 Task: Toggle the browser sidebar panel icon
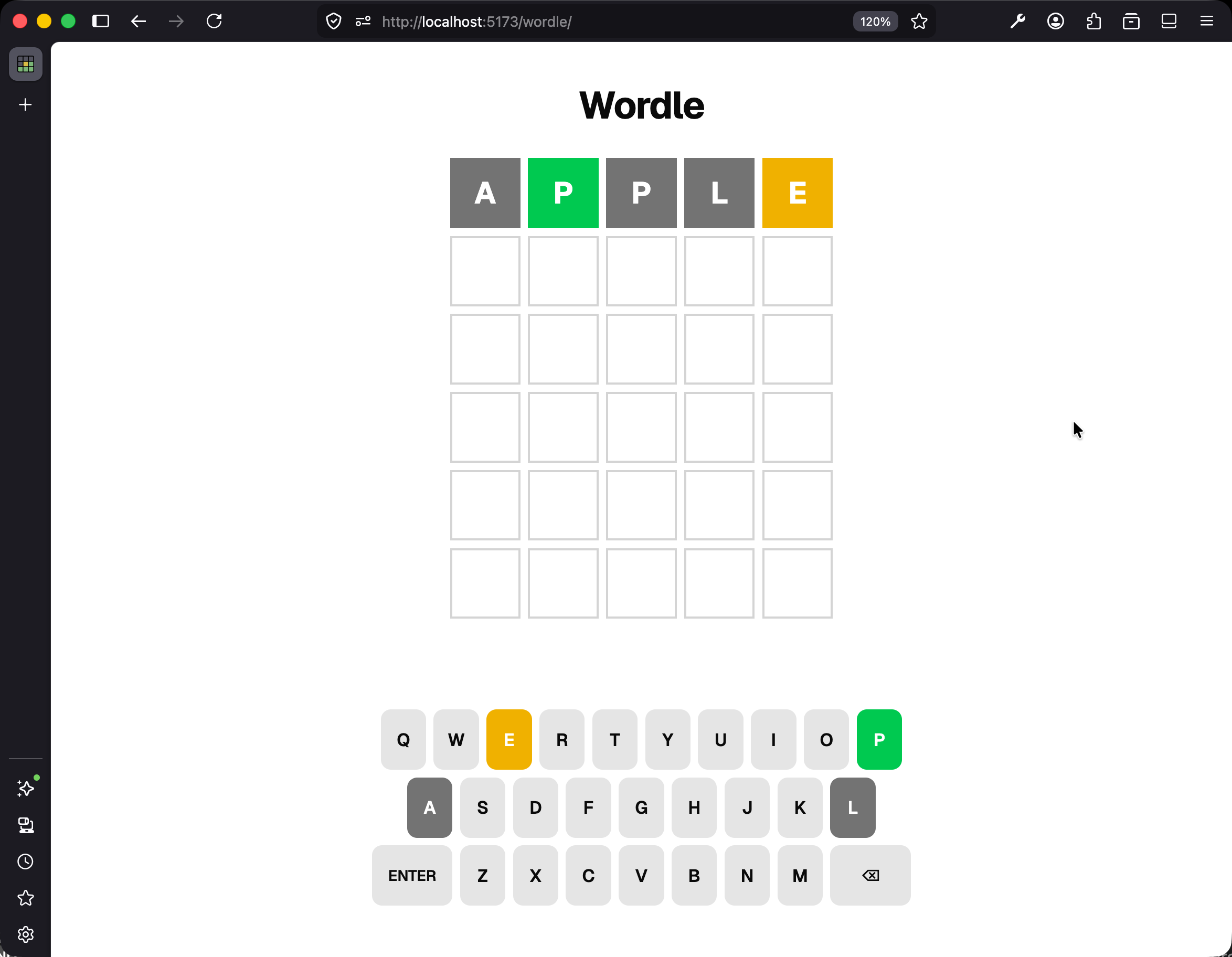click(x=101, y=22)
